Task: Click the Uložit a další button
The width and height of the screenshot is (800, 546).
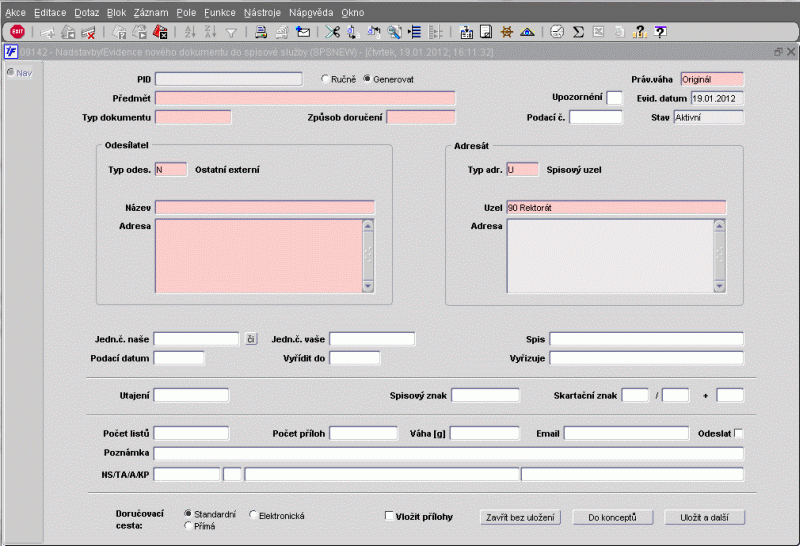Action: coord(705,517)
